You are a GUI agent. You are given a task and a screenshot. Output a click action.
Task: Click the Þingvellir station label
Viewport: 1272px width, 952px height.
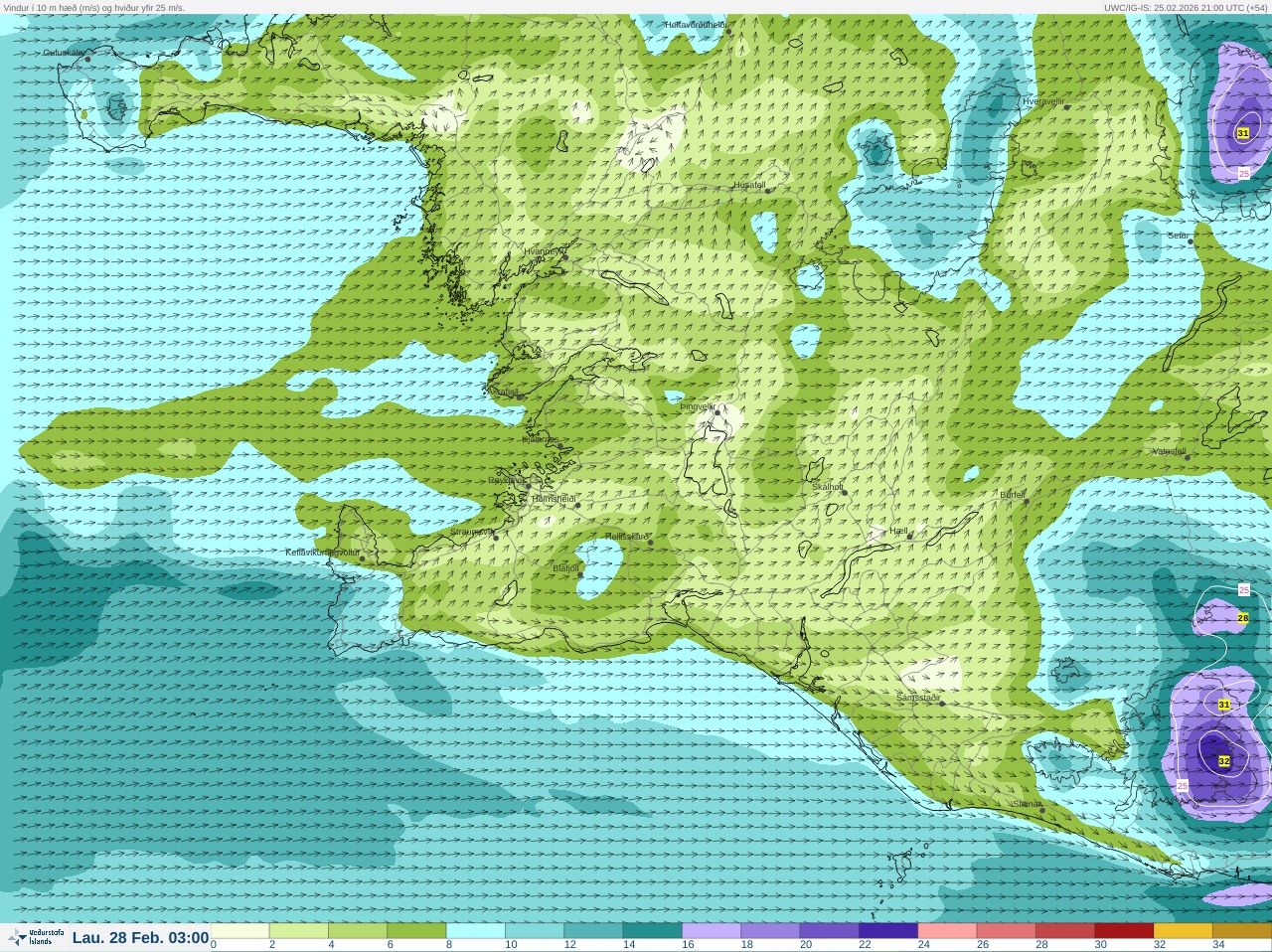click(698, 406)
